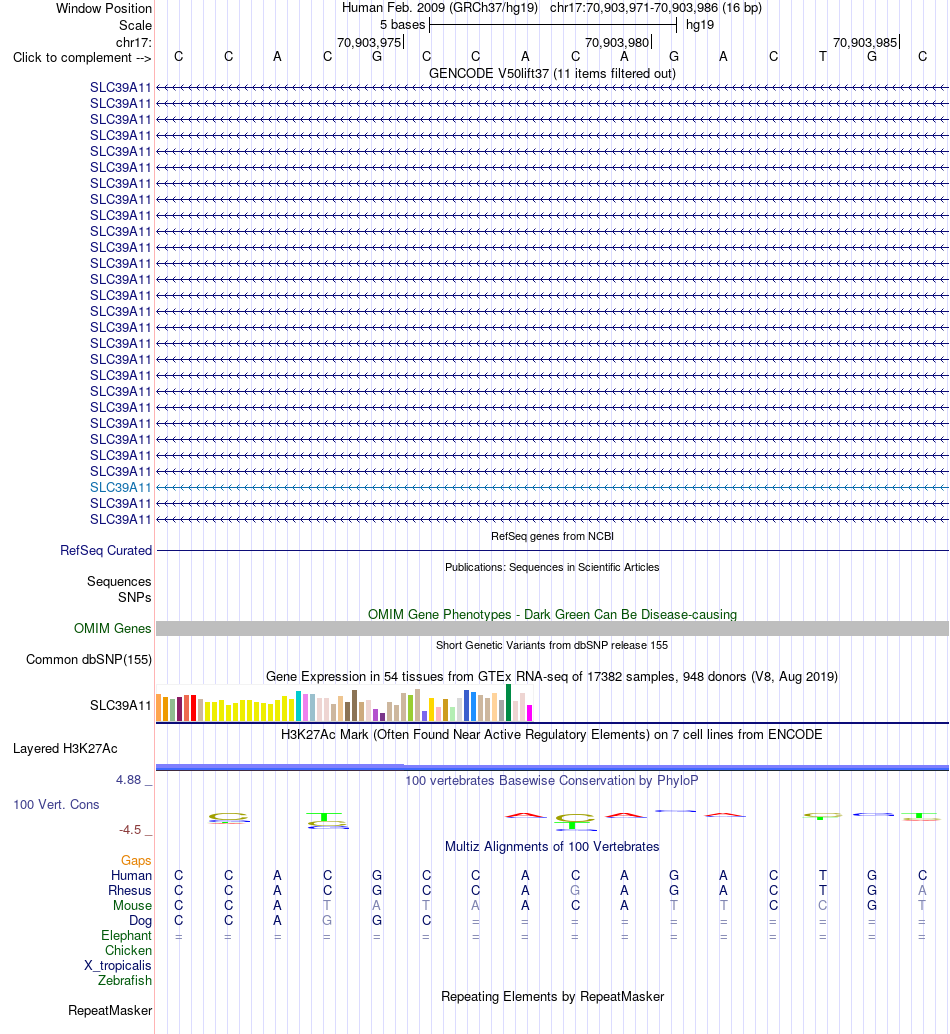Screen dimensions: 950x1034
Task: Open the 'RefSeq Curated' track label
Action: click(x=106, y=551)
